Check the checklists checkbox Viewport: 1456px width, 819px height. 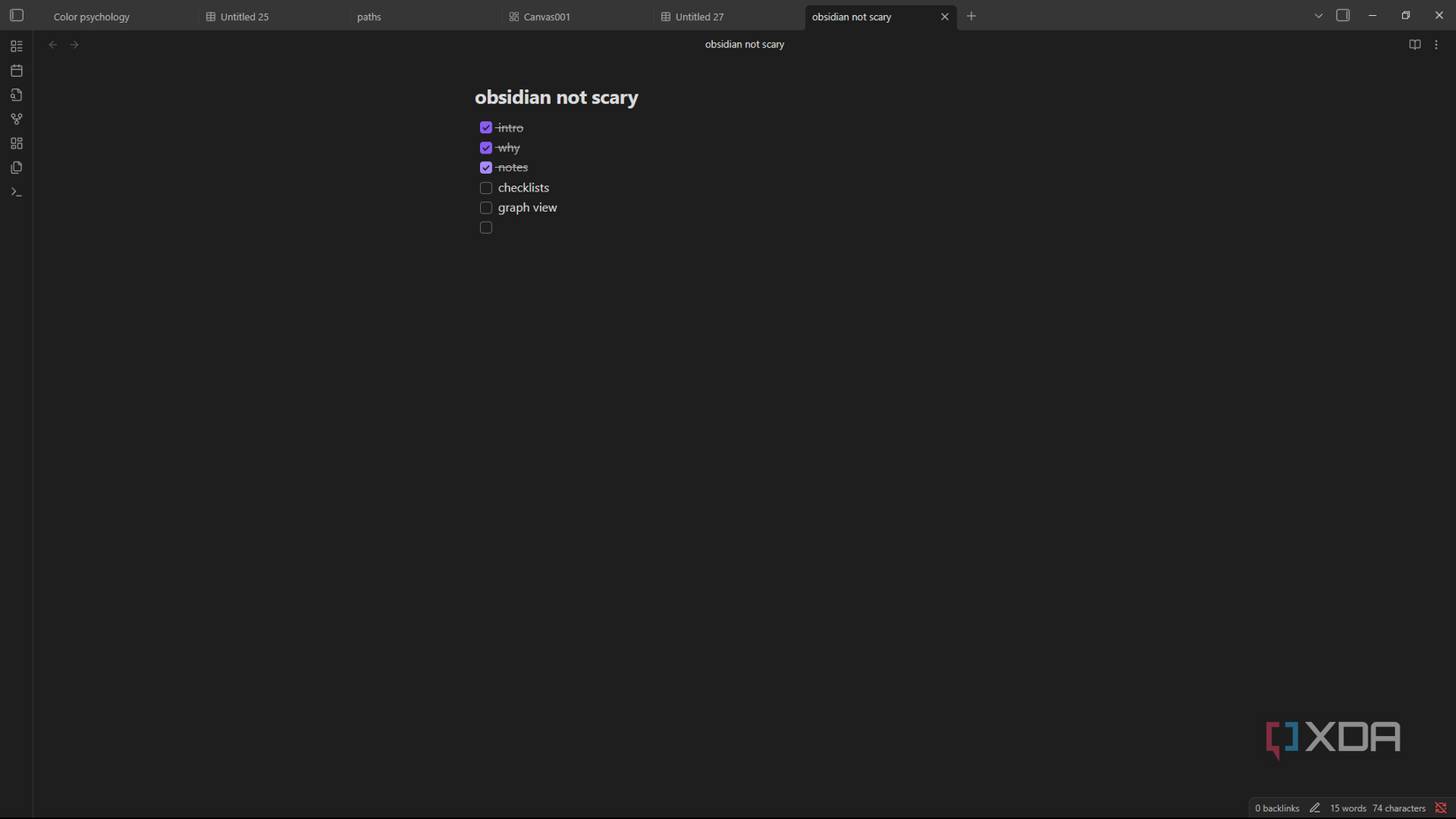[486, 188]
